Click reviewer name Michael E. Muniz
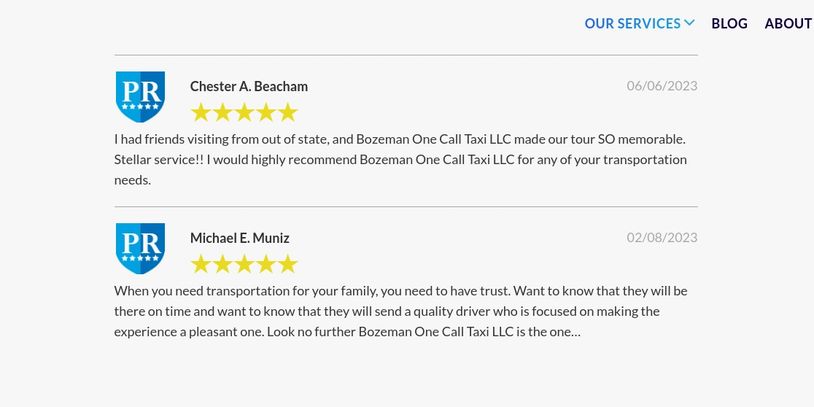This screenshot has height=407, width=814. [240, 238]
